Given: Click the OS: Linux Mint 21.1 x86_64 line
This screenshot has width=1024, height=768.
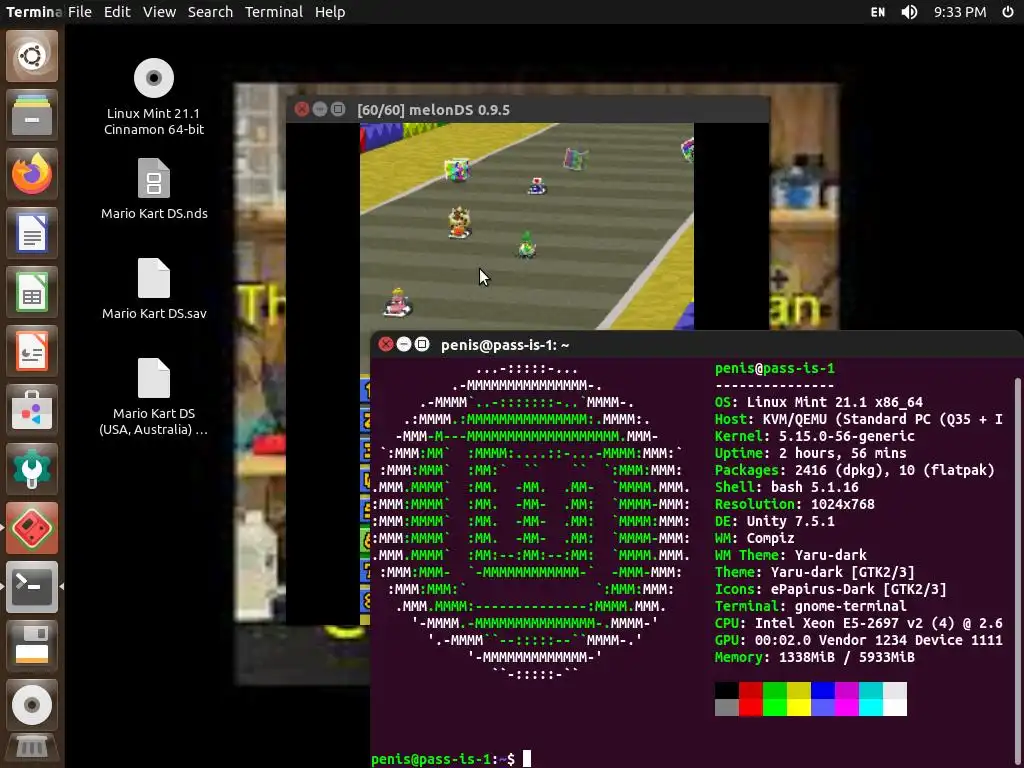Looking at the screenshot, I should click(819, 402).
